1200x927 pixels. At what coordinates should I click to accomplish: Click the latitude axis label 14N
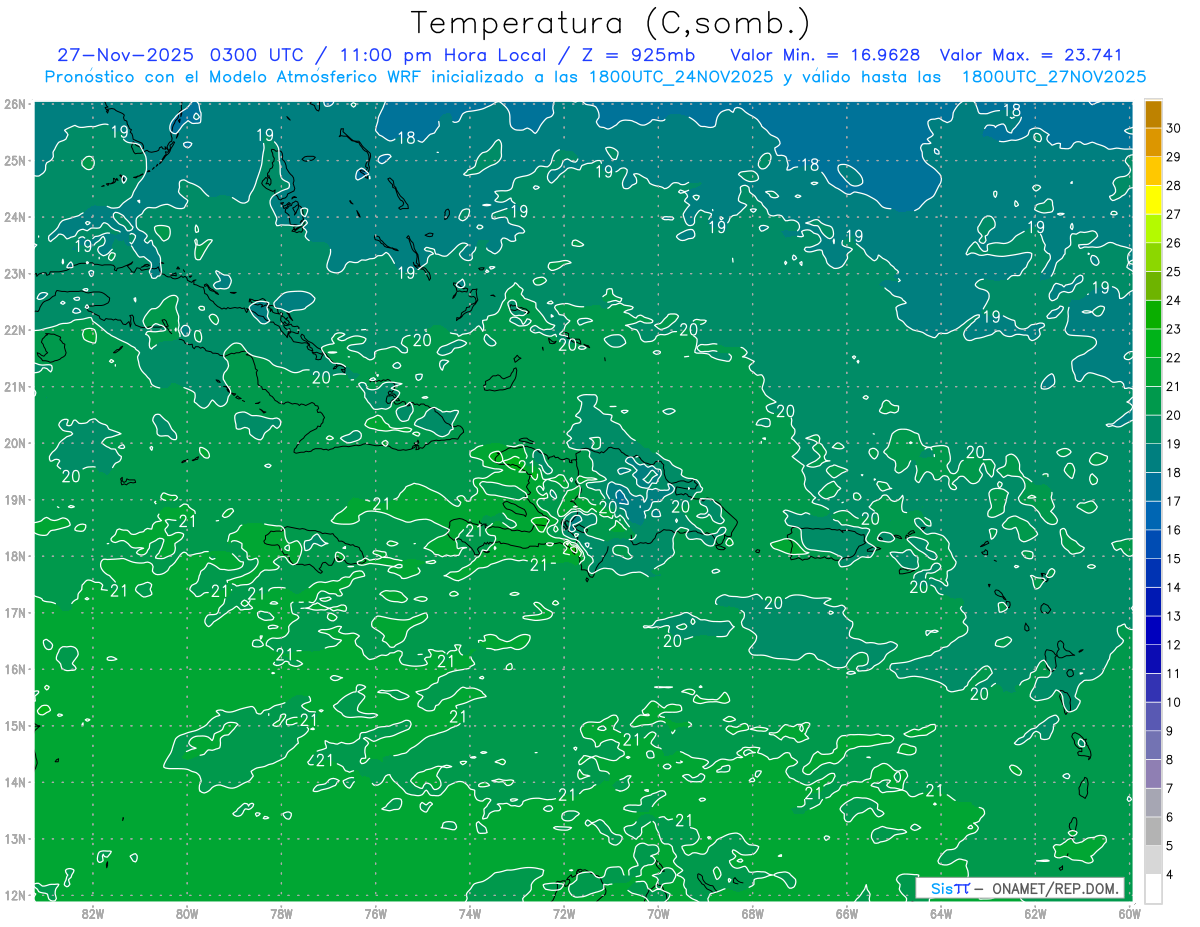[x=15, y=782]
